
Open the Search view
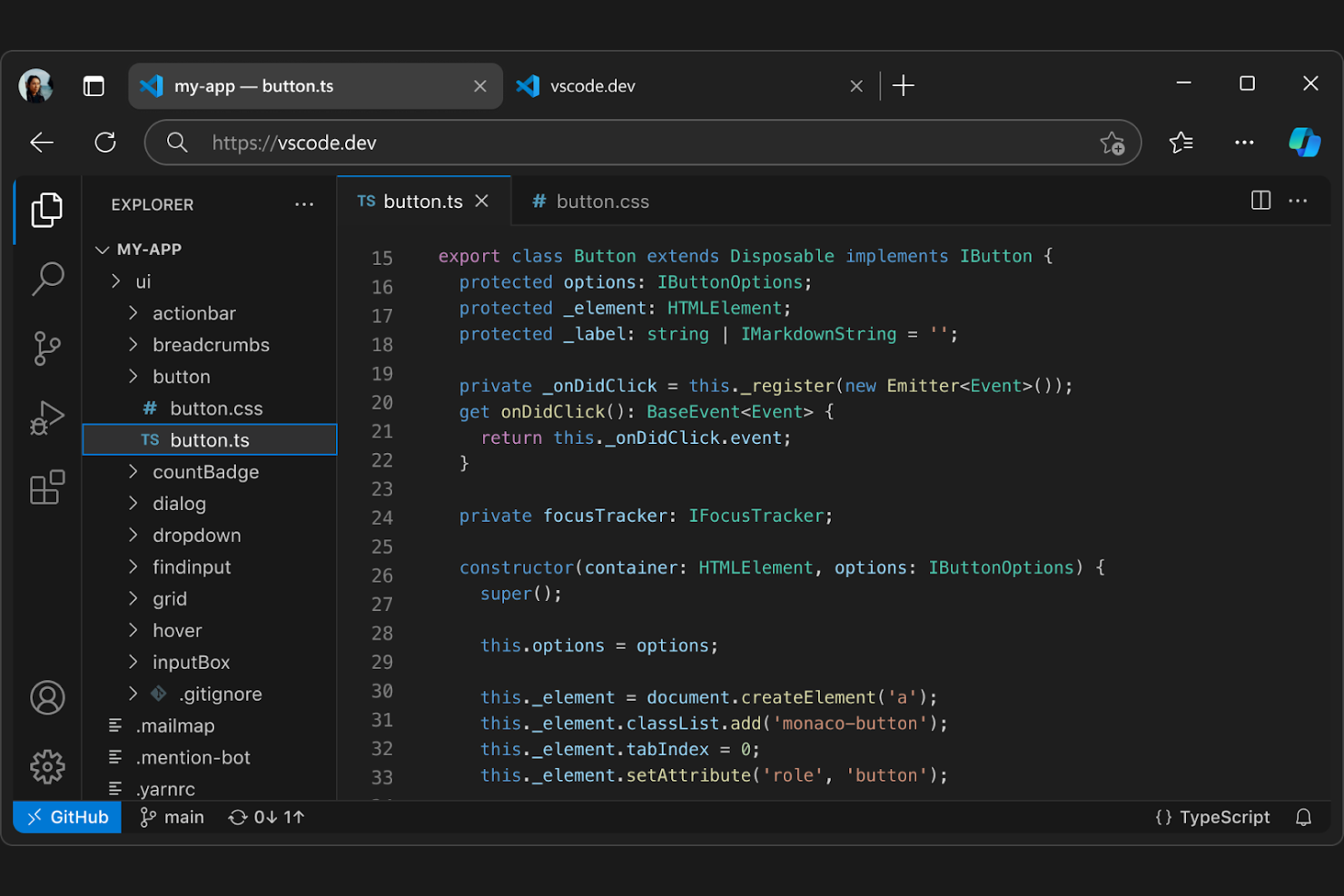click(47, 280)
